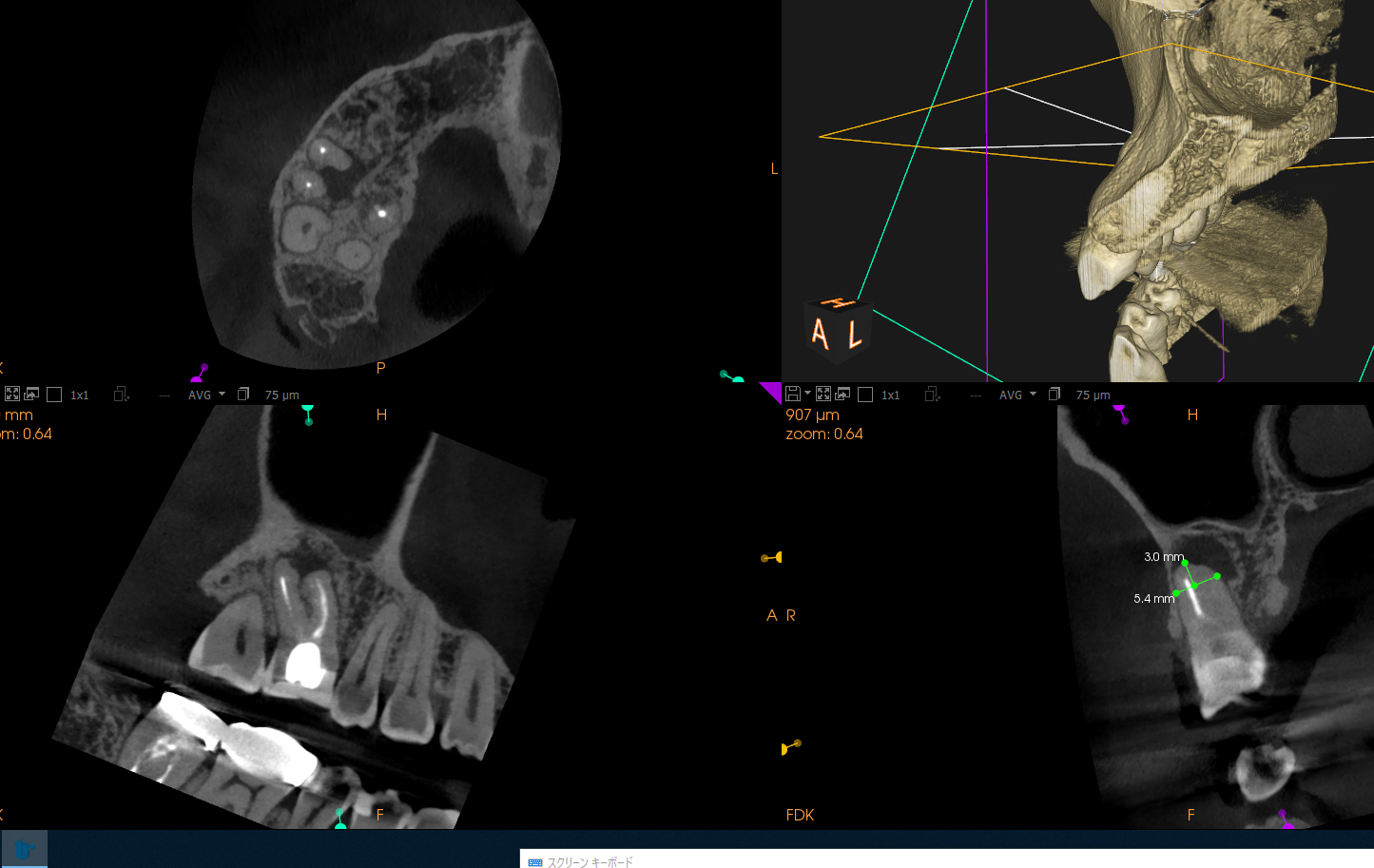The height and width of the screenshot is (868, 1374).
Task: Click zoom: 0.64 readout in cross-section view
Action: click(824, 434)
